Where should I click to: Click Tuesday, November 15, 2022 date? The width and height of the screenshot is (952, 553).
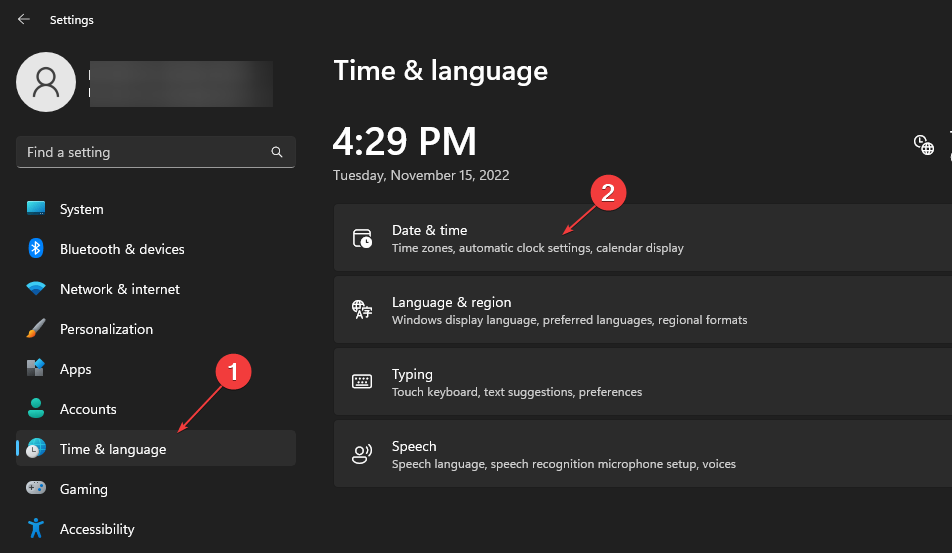421,175
